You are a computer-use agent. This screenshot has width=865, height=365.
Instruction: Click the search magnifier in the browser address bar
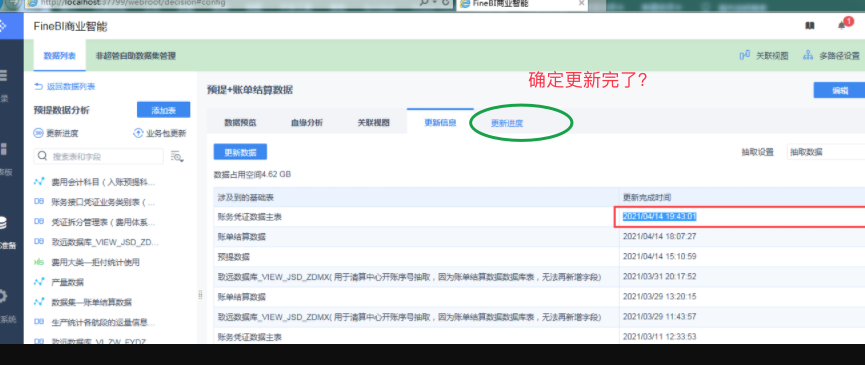424,3
